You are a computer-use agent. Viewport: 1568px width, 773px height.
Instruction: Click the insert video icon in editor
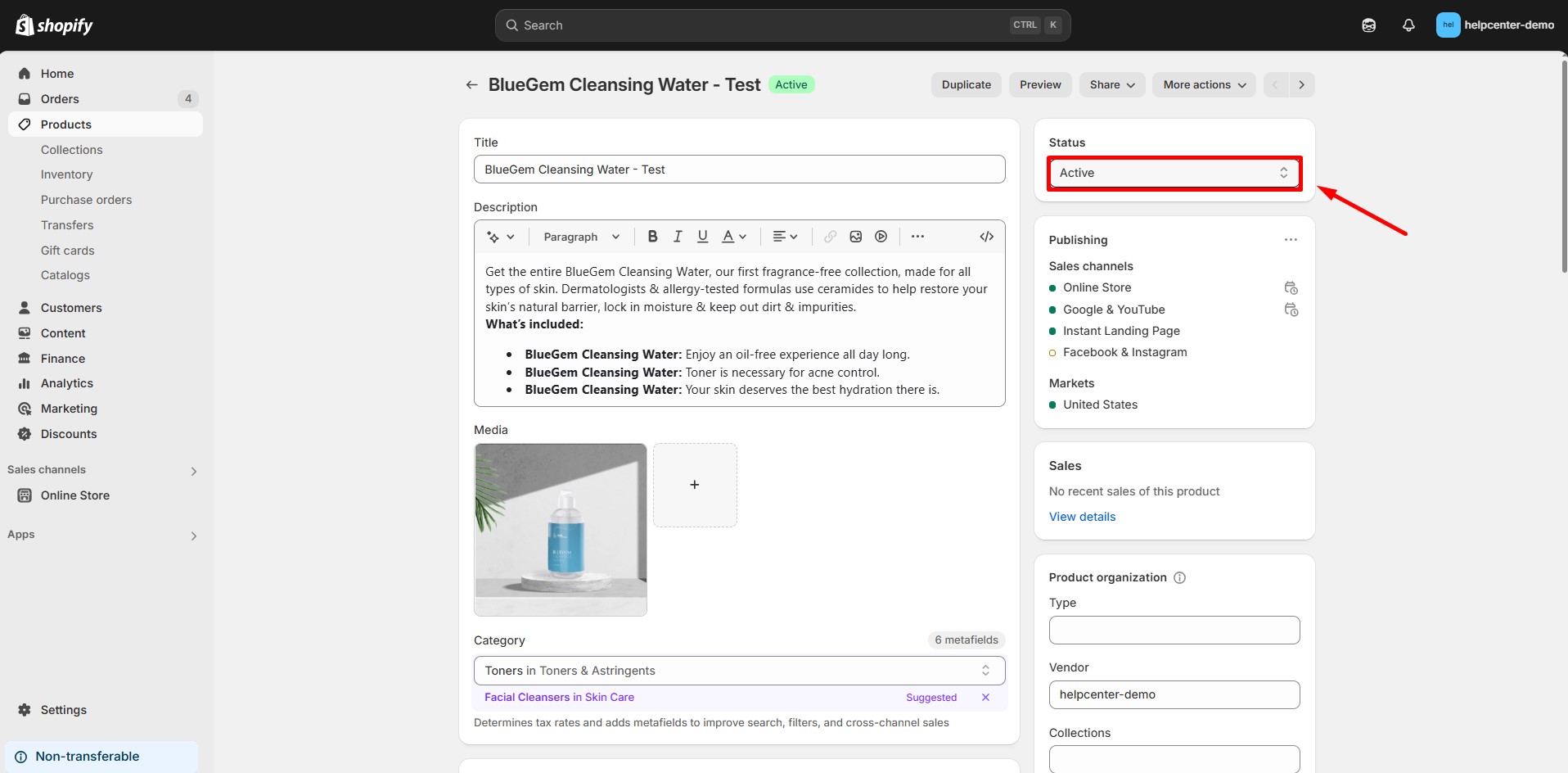[x=881, y=237]
